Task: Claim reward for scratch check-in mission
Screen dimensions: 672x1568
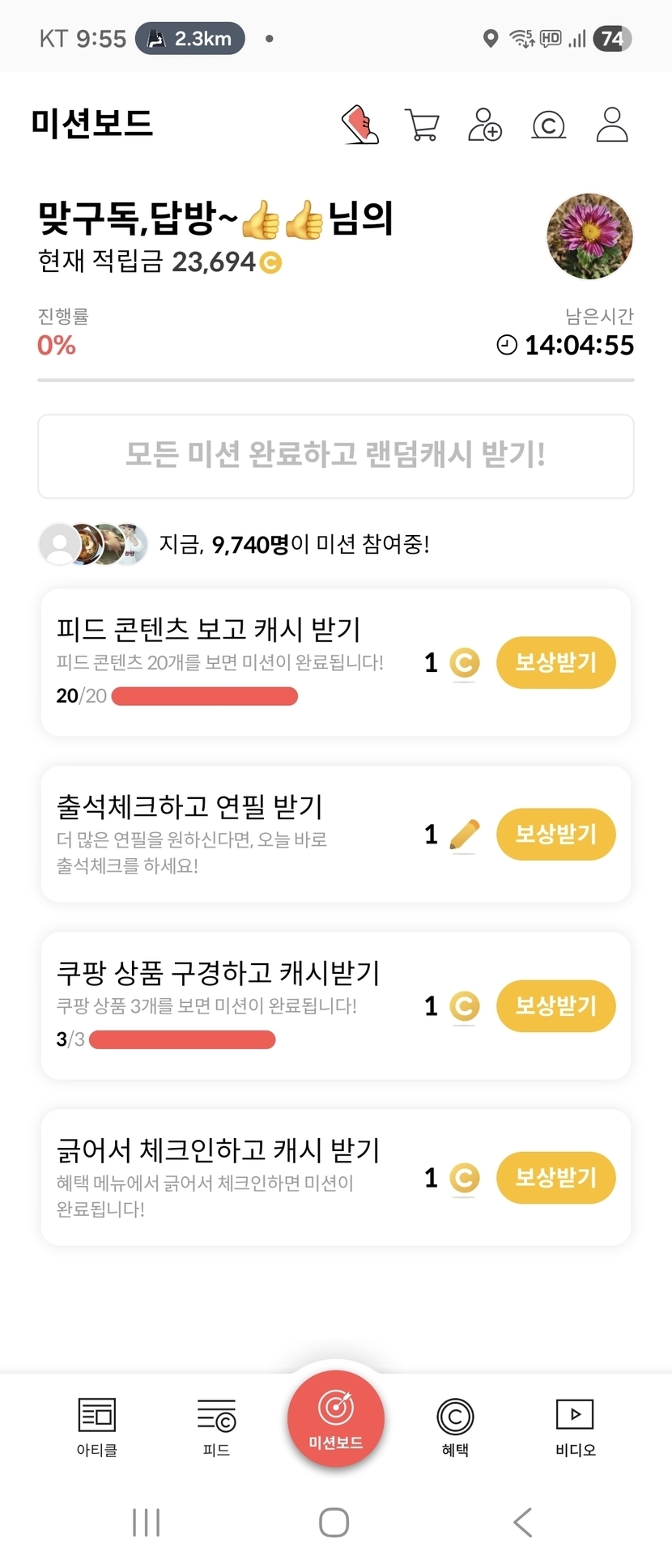Action: 555,1178
